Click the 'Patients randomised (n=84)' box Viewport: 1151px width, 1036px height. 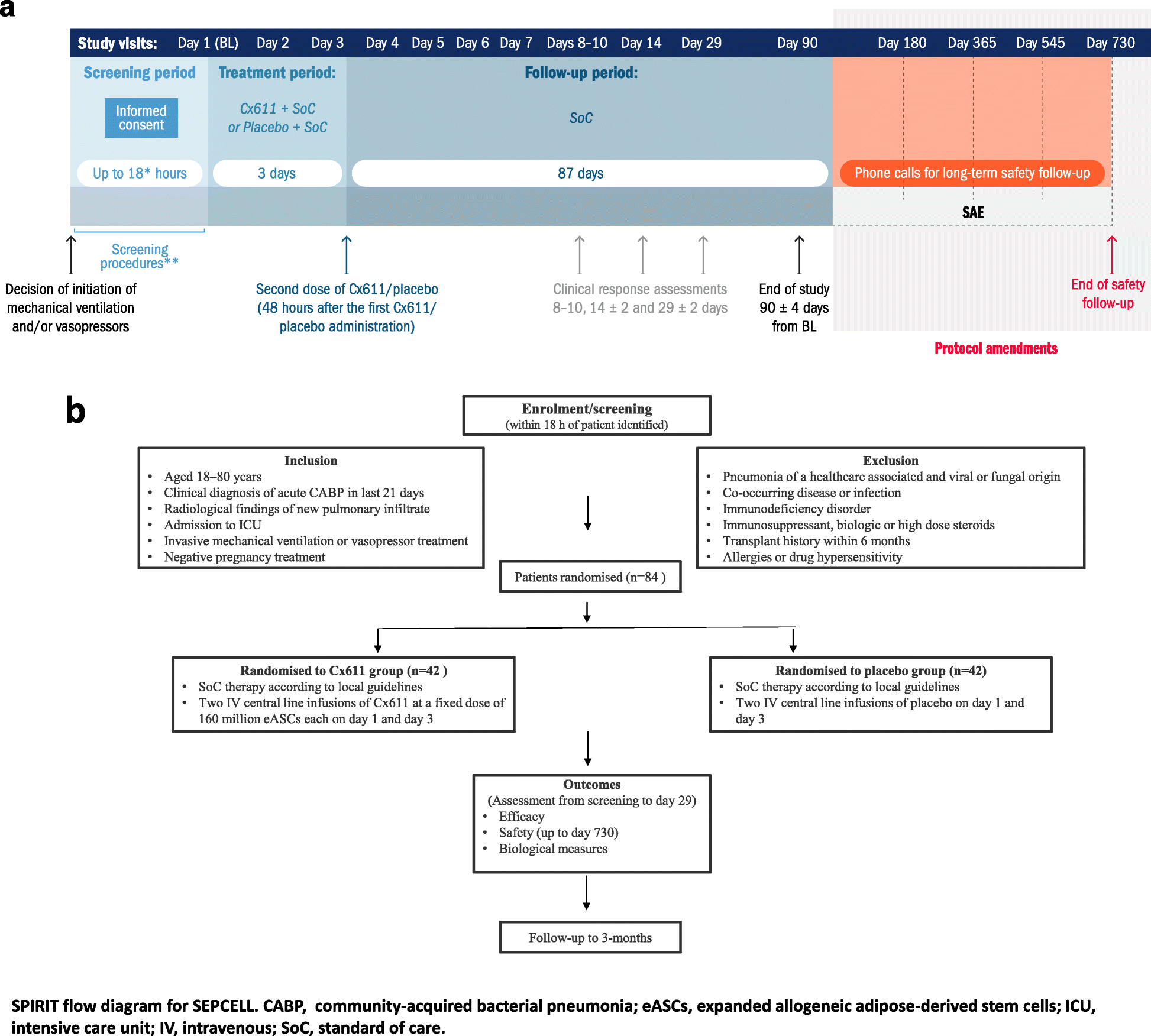click(590, 577)
